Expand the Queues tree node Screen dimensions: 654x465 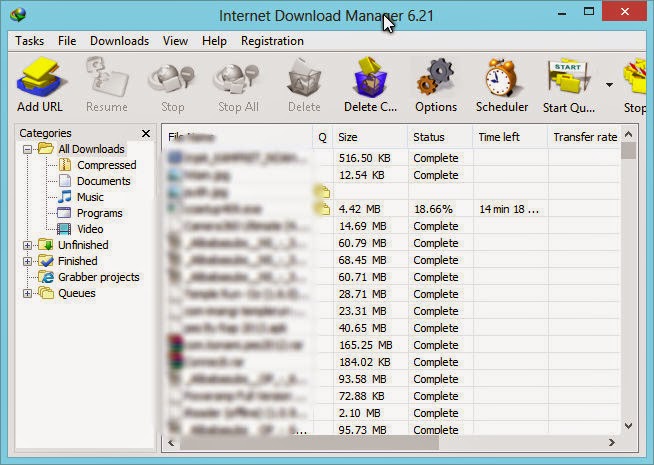click(28, 294)
